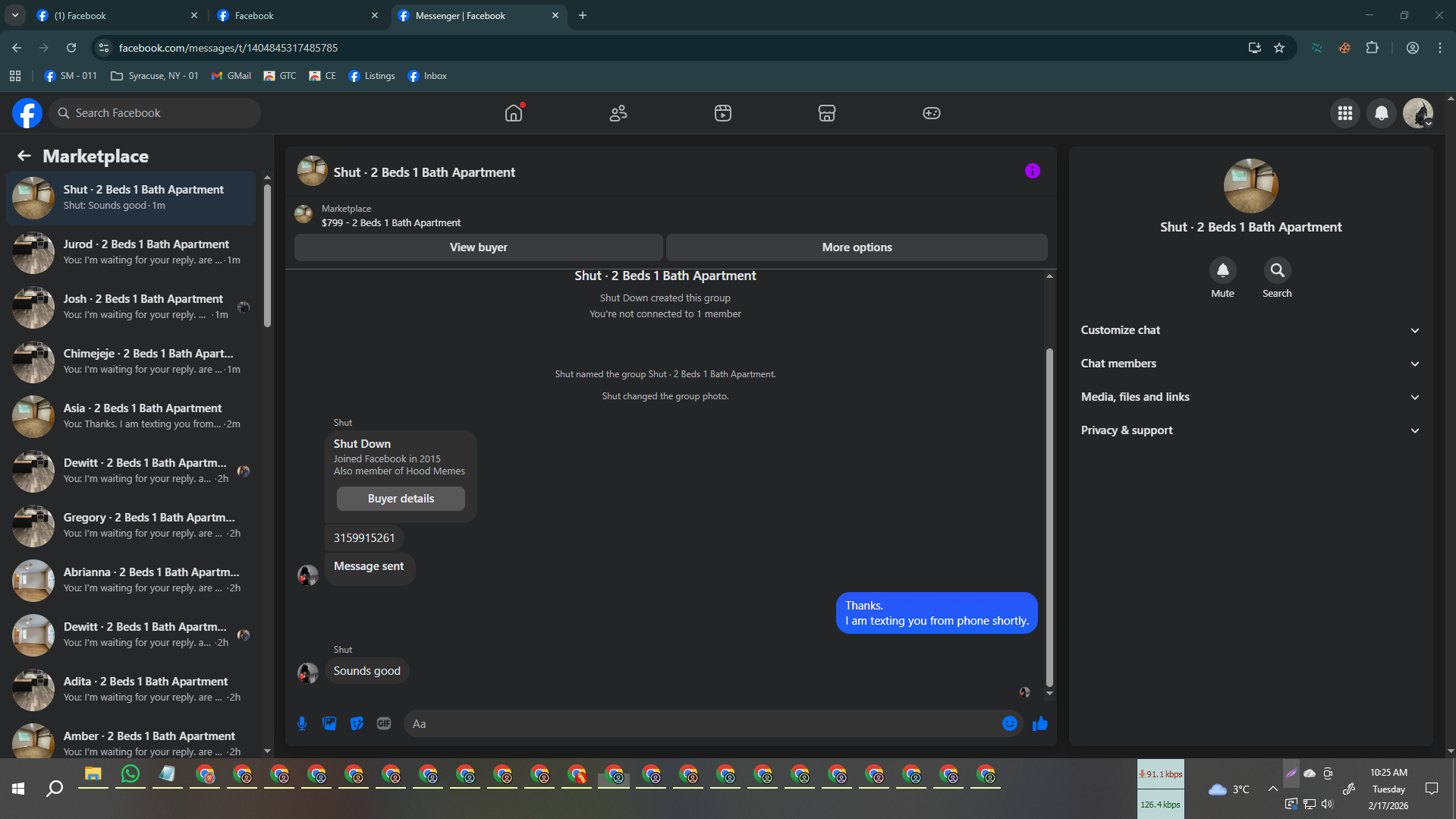The width and height of the screenshot is (1456, 819).
Task: Click the View buyer button
Action: click(478, 247)
